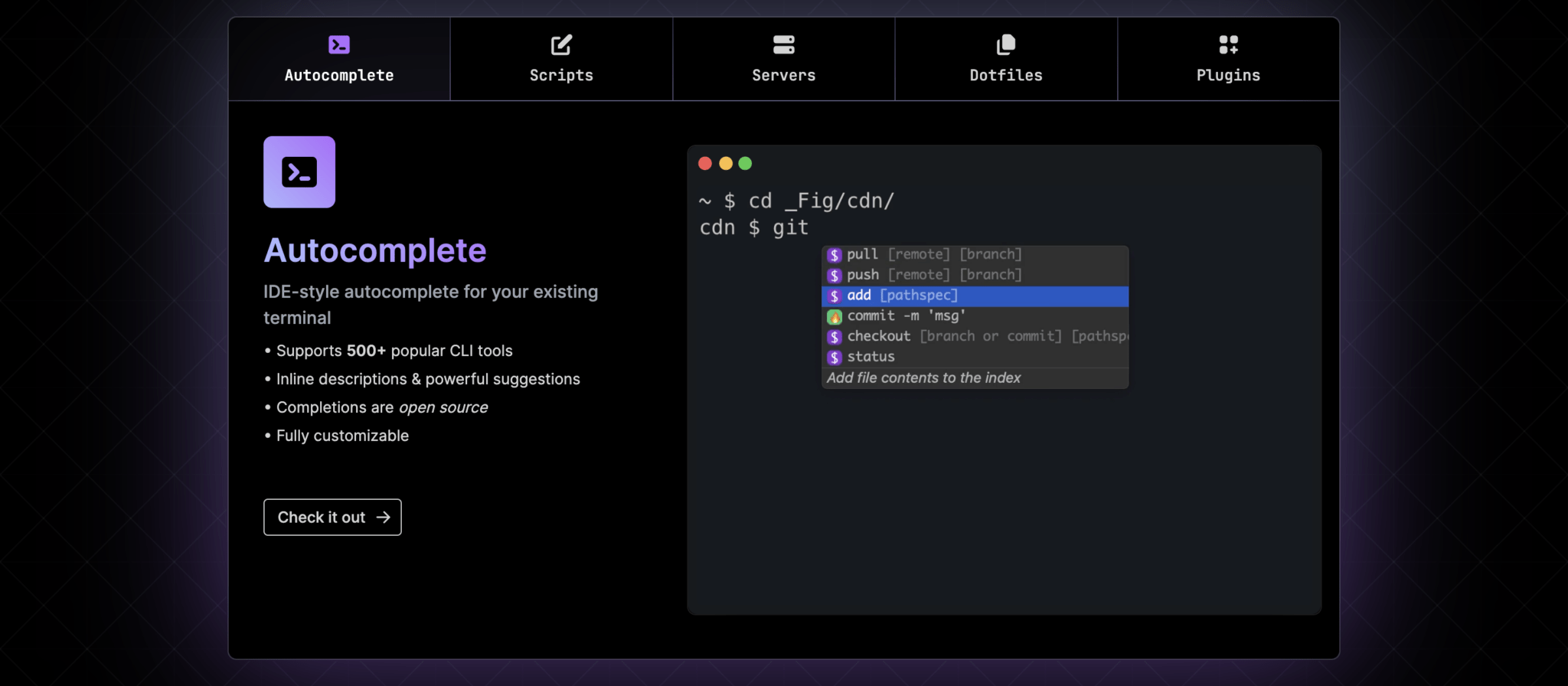
Task: Click the large purple Autocomplete logo tile
Action: pos(299,172)
